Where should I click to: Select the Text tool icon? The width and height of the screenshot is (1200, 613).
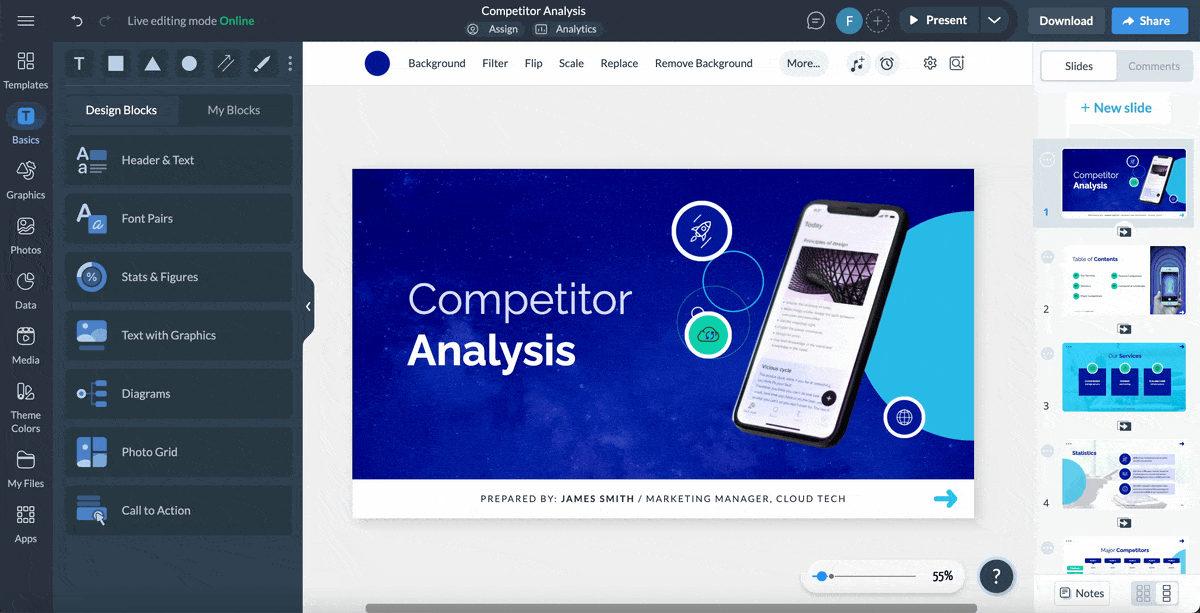79,64
